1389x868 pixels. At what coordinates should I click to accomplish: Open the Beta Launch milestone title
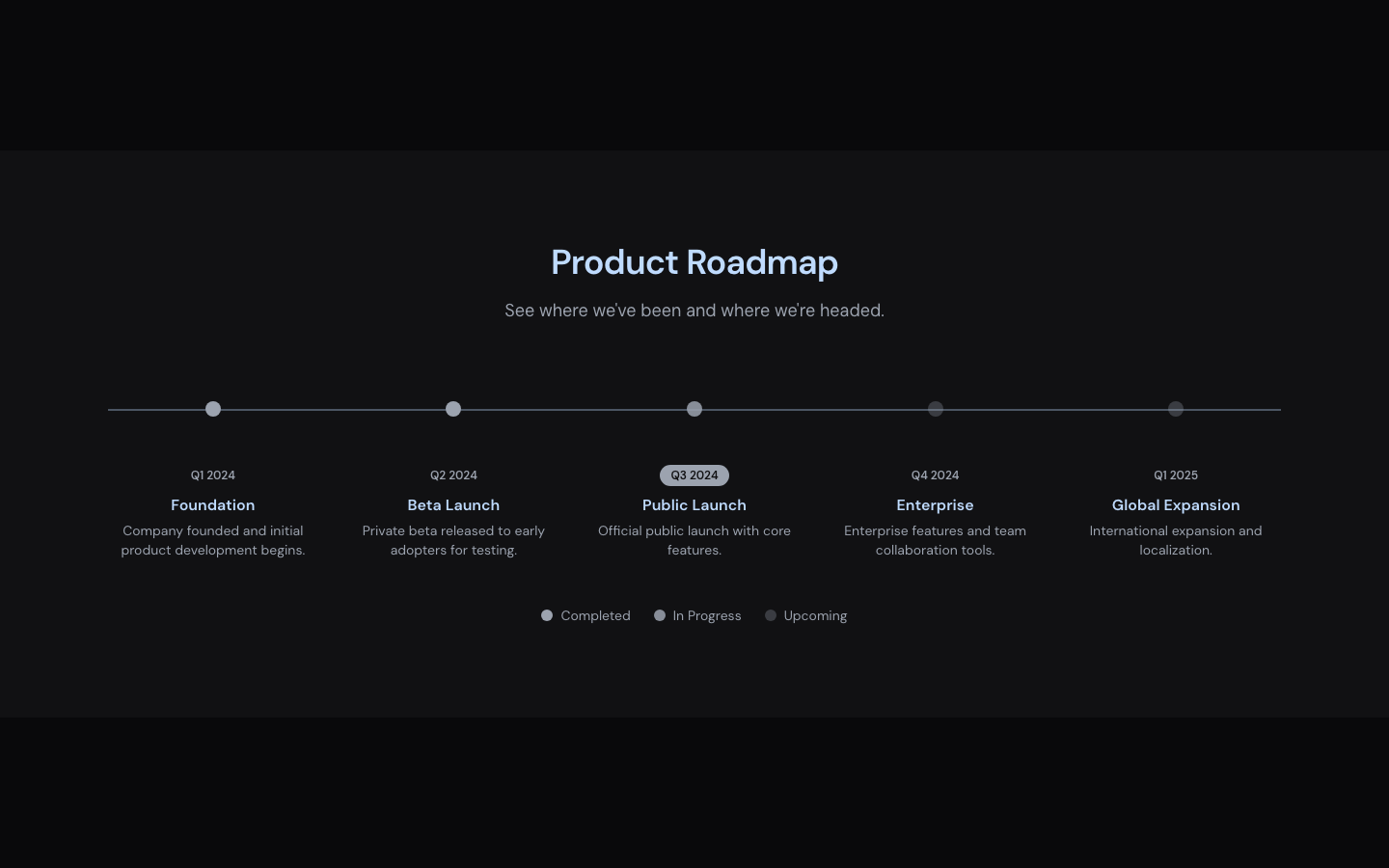453,505
